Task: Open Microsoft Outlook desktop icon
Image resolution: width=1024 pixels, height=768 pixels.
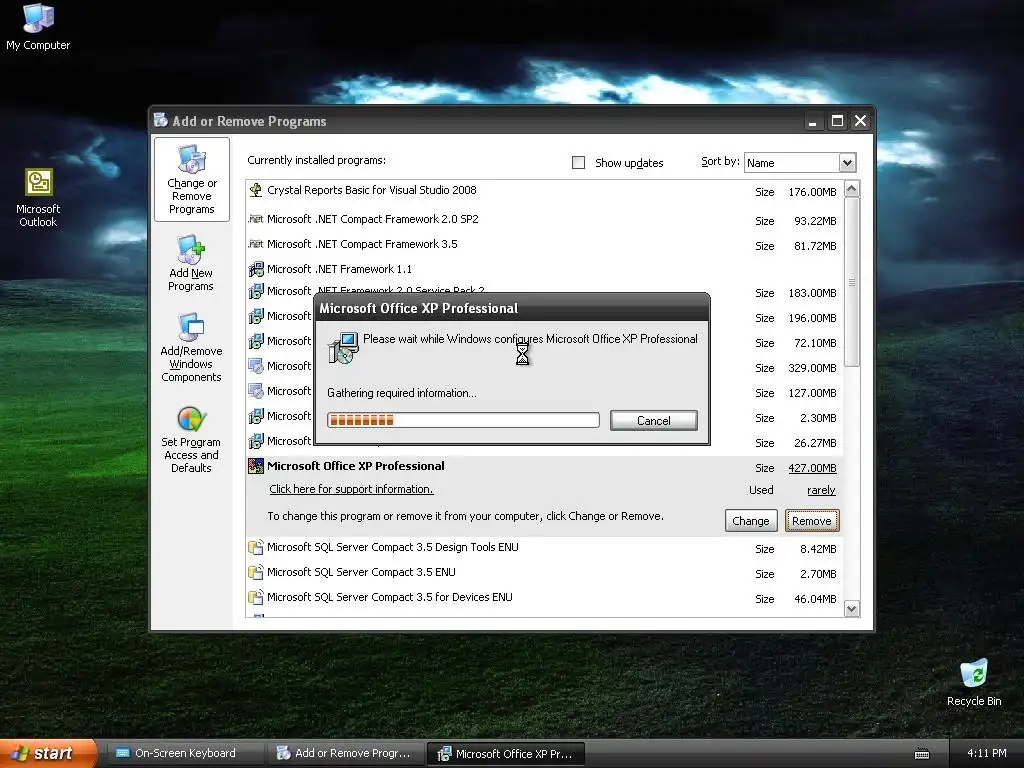Action: (38, 197)
